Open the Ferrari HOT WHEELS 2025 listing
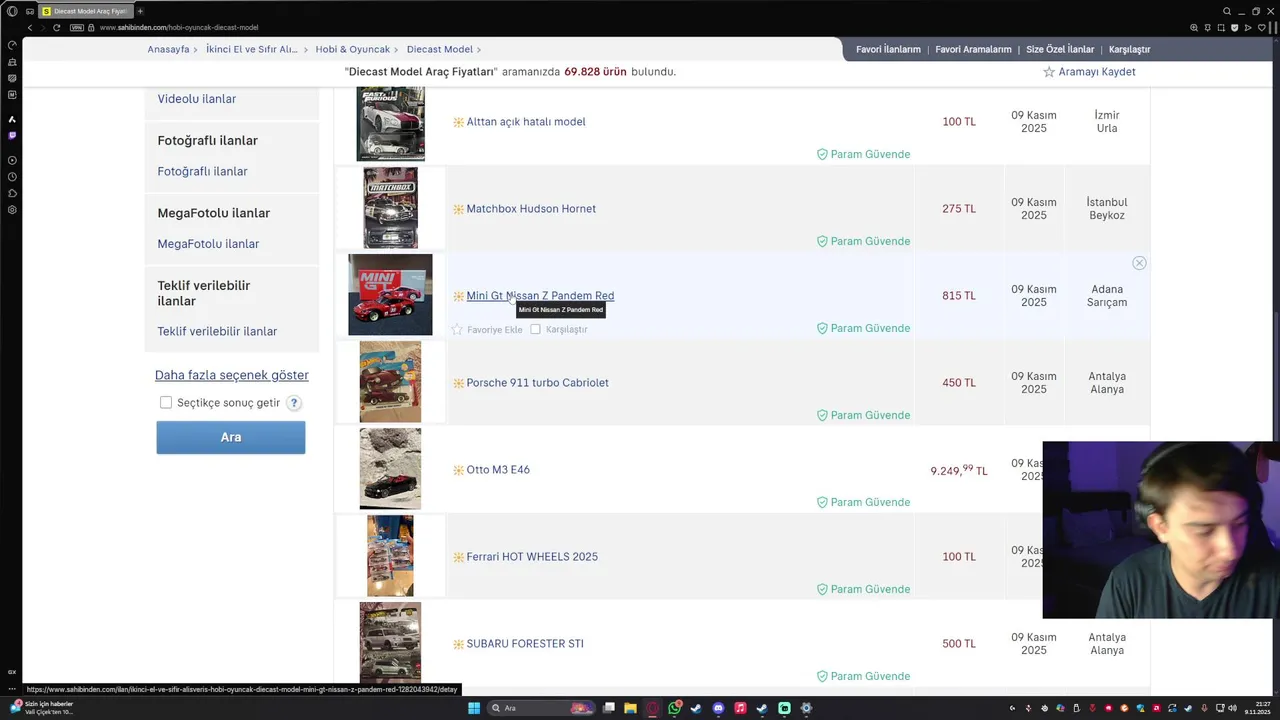 [x=532, y=557]
